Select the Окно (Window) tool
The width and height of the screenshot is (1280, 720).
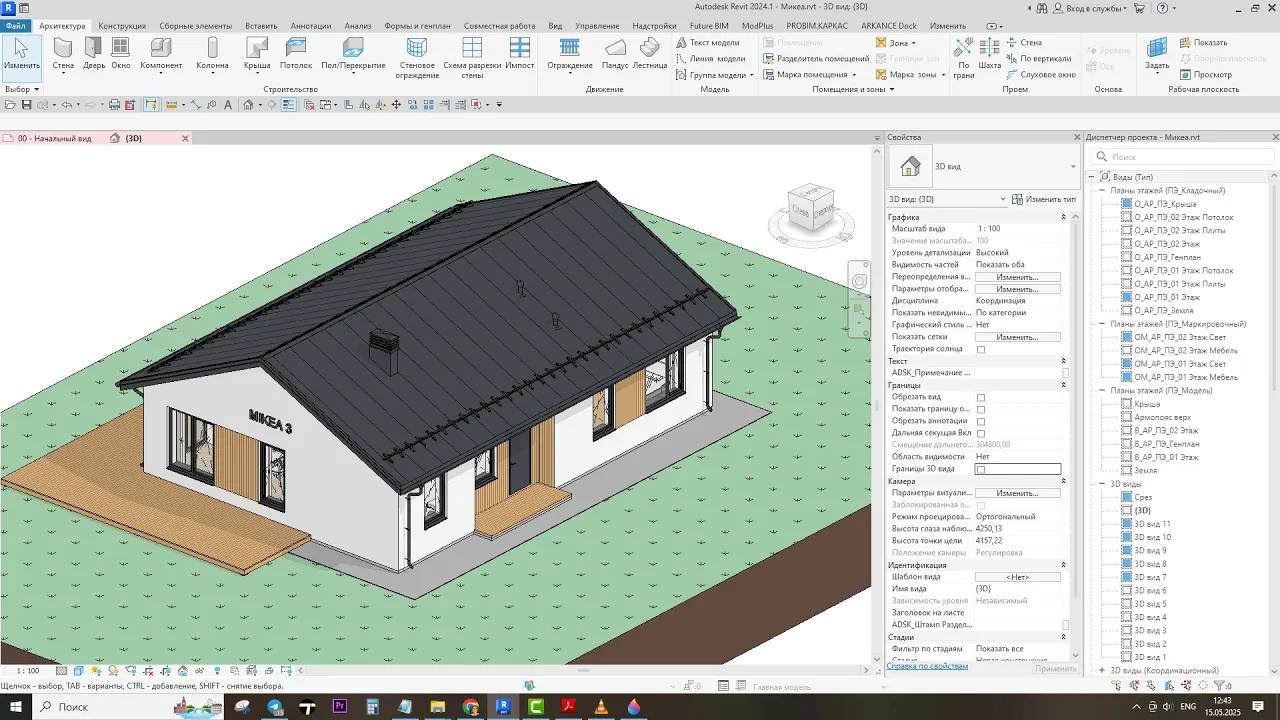click(x=121, y=54)
